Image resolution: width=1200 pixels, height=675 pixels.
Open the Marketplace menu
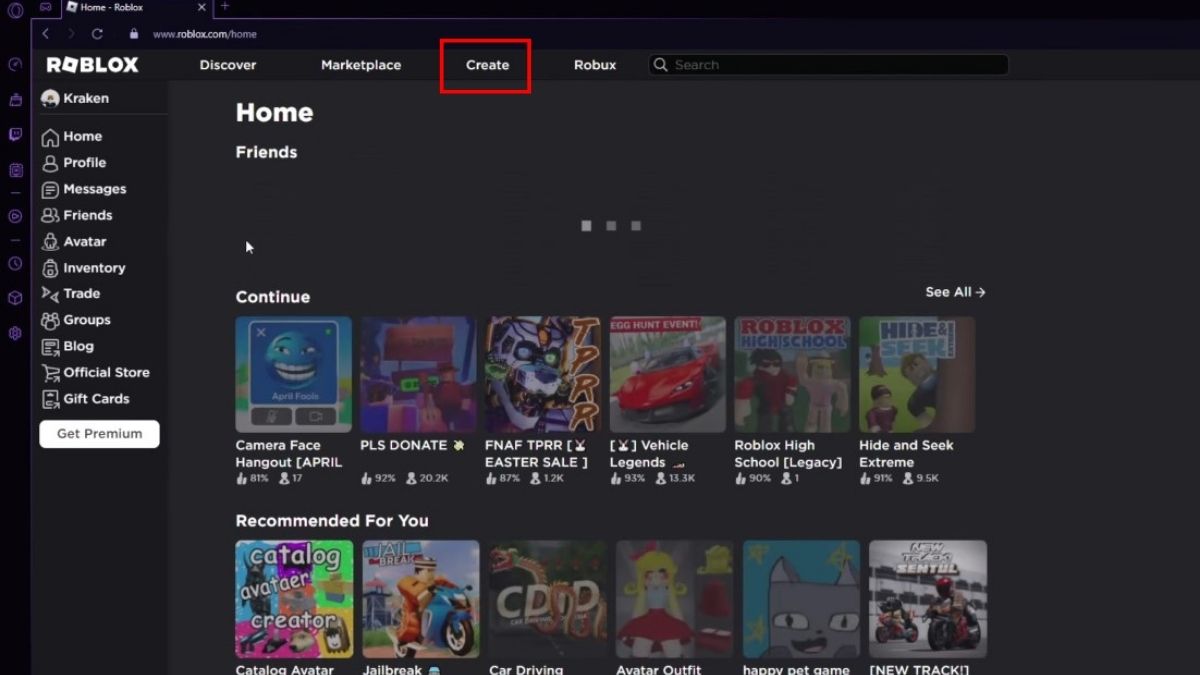(361, 65)
